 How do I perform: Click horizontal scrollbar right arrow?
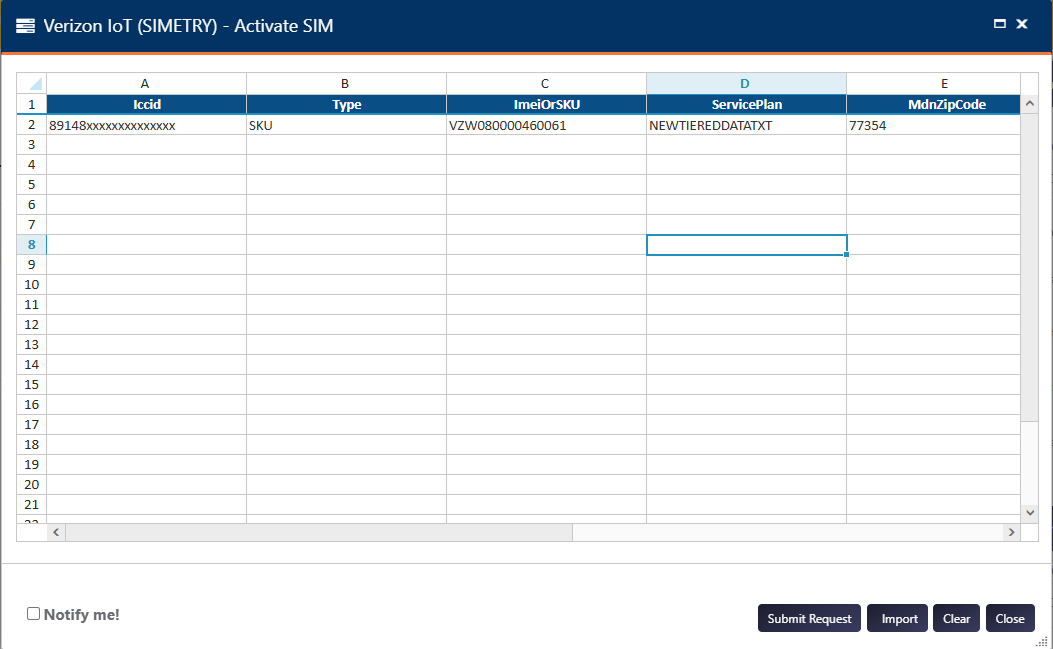click(1011, 532)
